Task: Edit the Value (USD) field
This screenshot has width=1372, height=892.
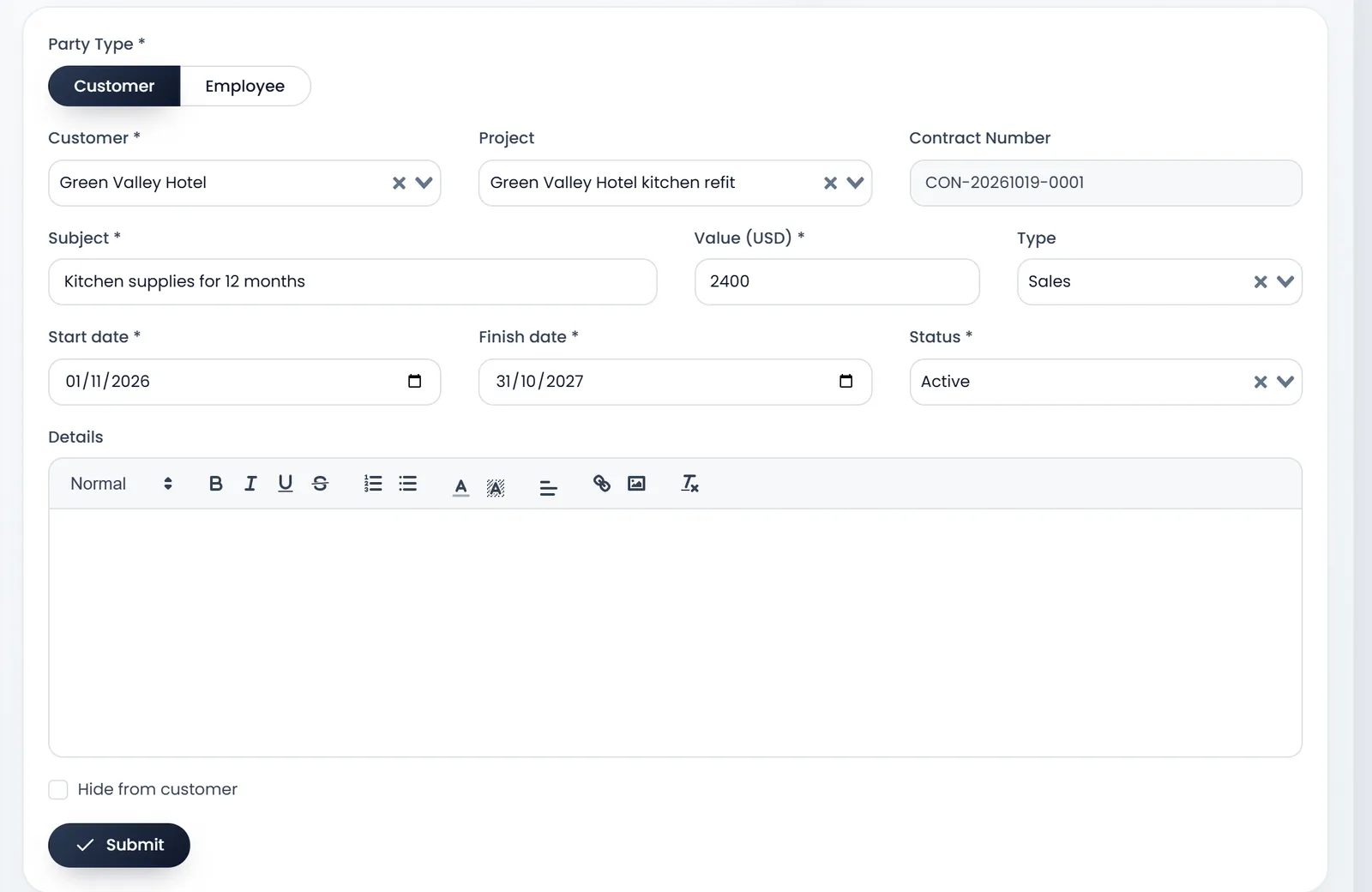Action: (x=837, y=282)
